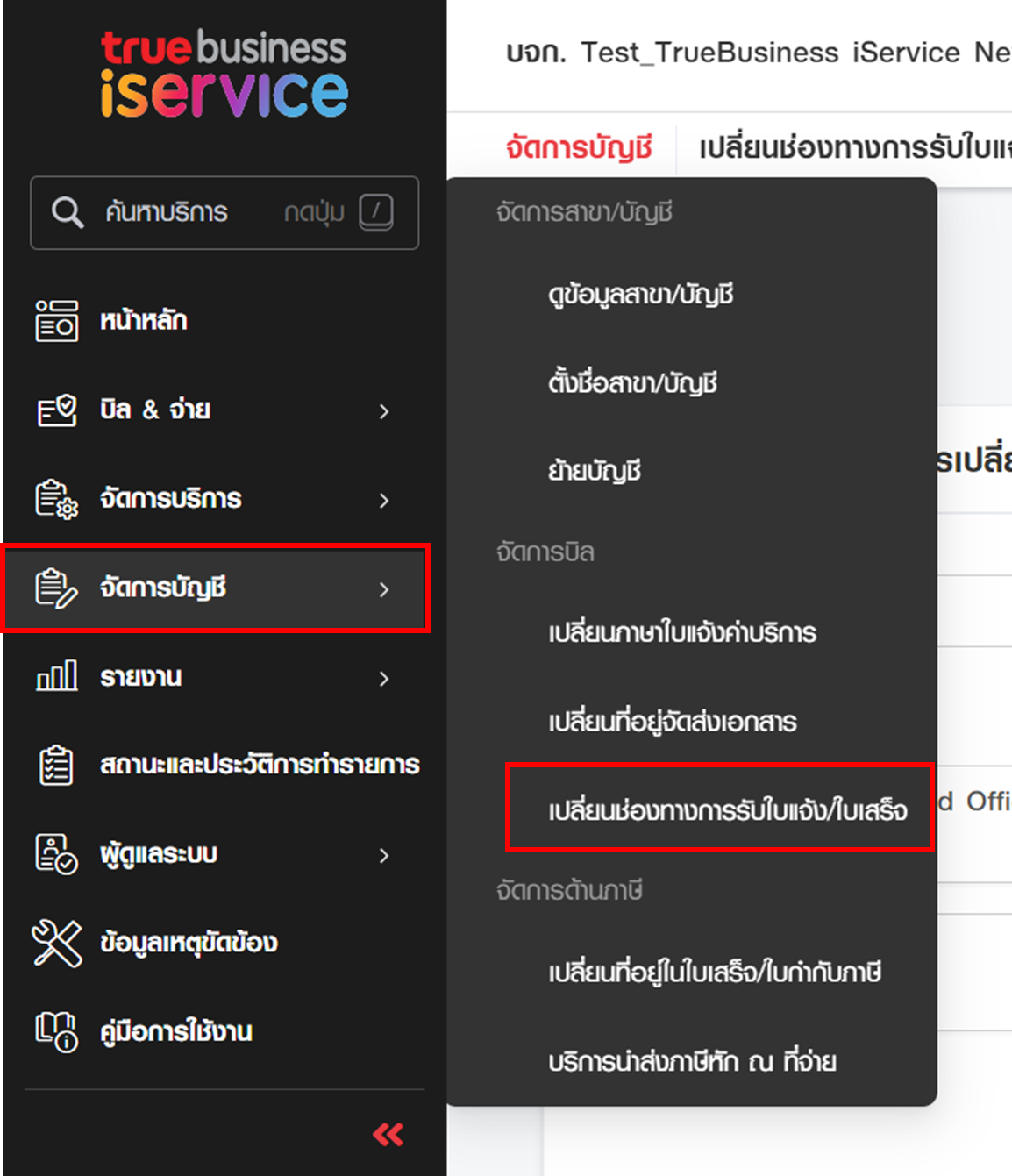Click the บิล & จ่าย bill icon
1012x1176 pixels.
(x=57, y=410)
